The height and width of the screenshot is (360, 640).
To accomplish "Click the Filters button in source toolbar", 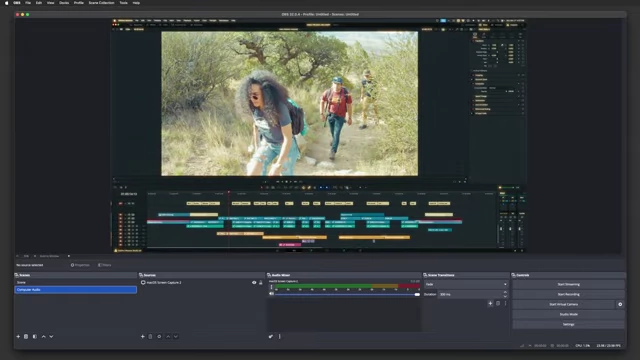I will click(x=104, y=265).
